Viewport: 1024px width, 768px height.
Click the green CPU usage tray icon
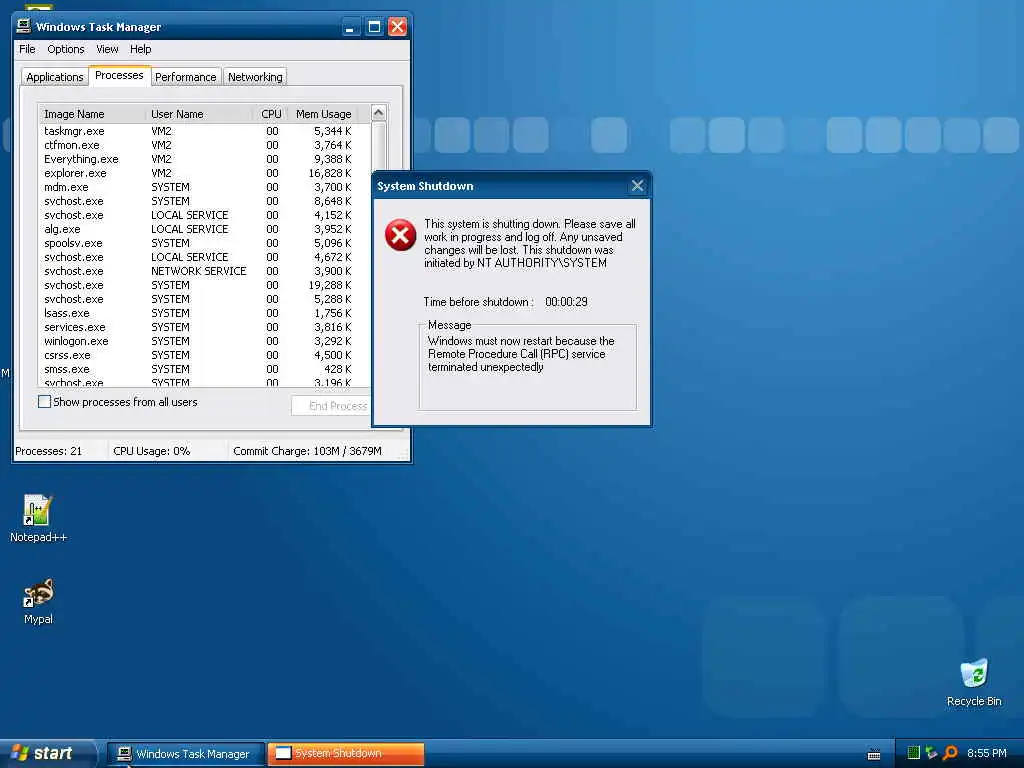(914, 753)
